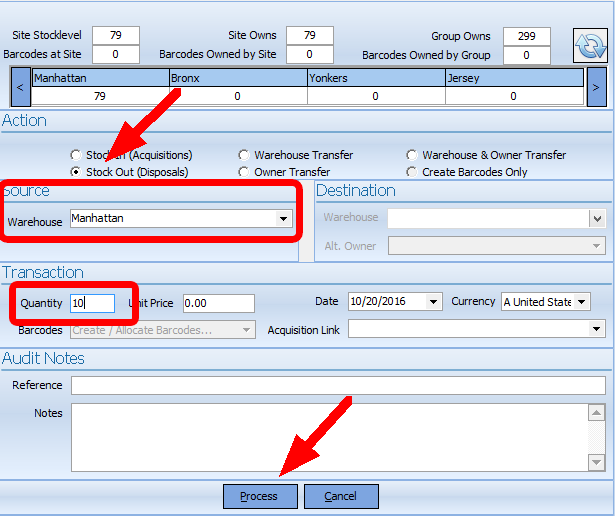Choose Warehouse & Owner Transfer option
Image resolution: width=615 pixels, height=516 pixels.
click(x=413, y=155)
